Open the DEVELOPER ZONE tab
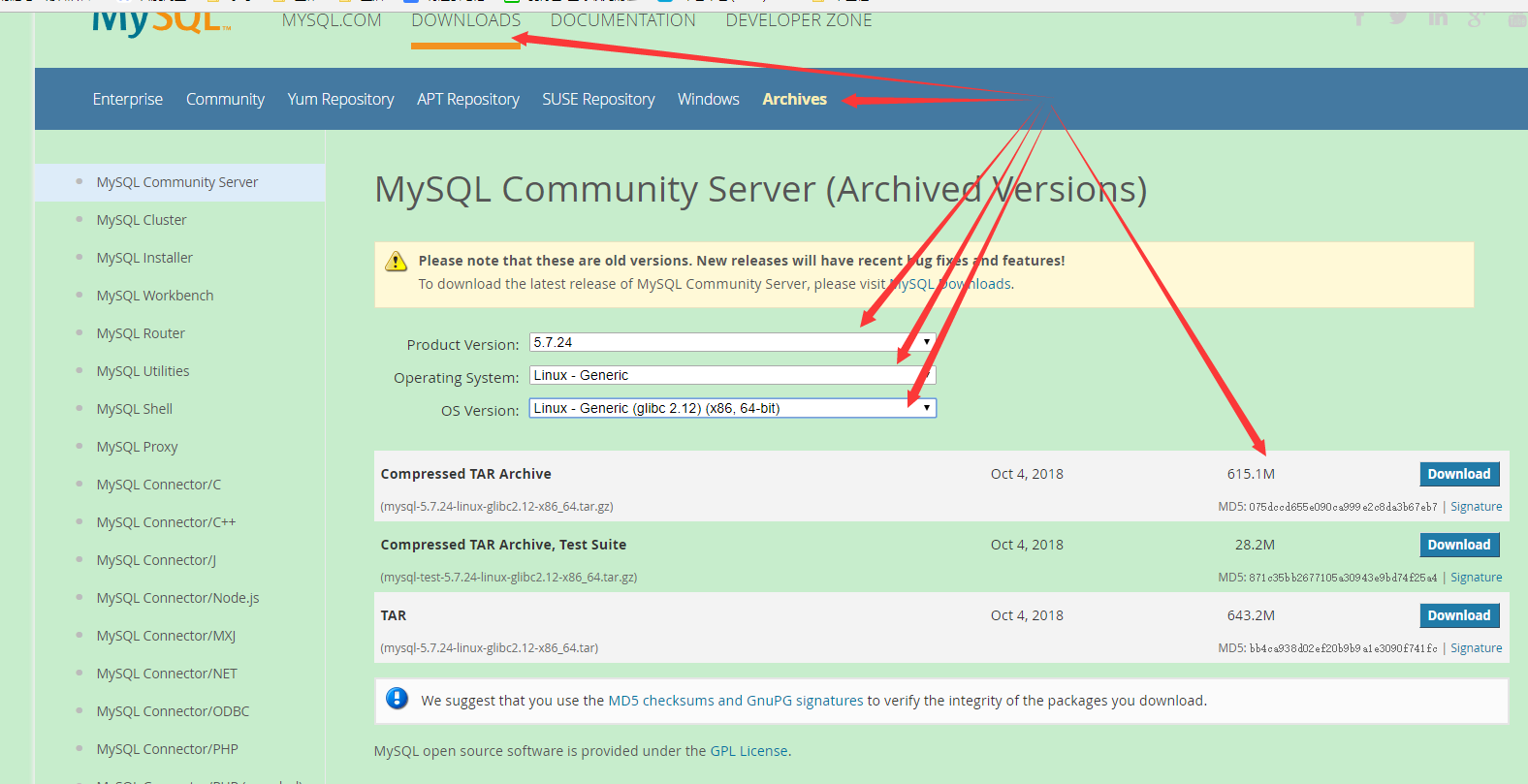 pos(799,20)
